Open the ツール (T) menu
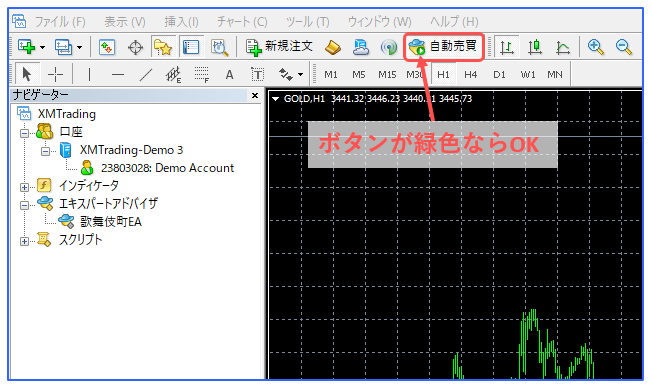652x390 pixels. (x=308, y=21)
